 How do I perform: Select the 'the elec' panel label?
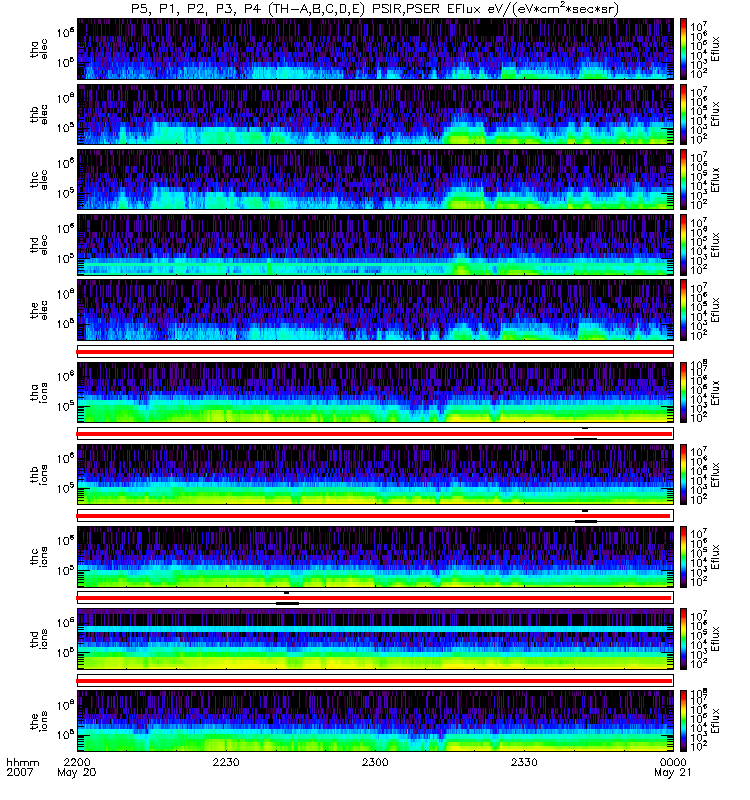point(39,310)
